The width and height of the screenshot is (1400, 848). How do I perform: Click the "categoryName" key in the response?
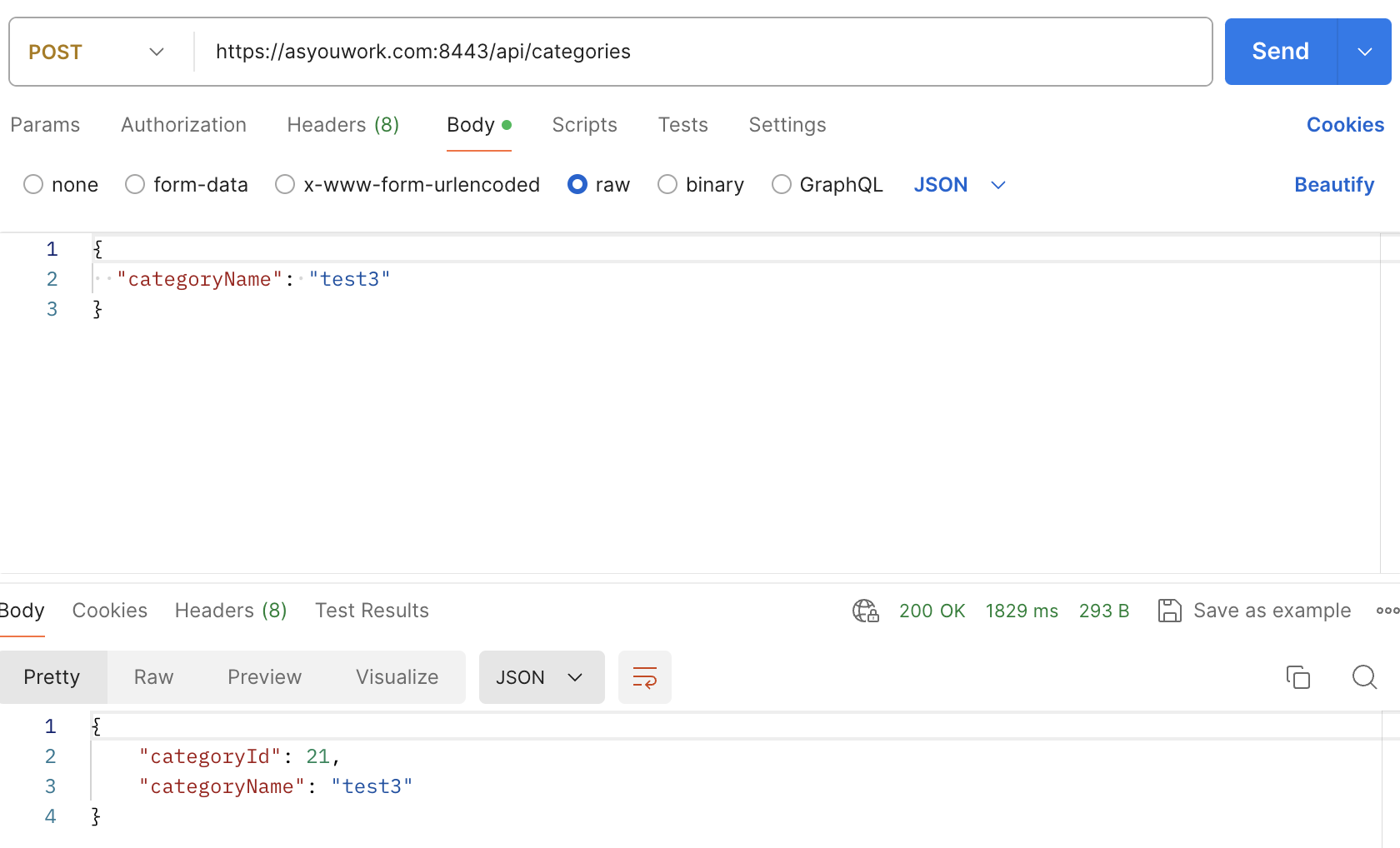pyautogui.click(x=222, y=786)
